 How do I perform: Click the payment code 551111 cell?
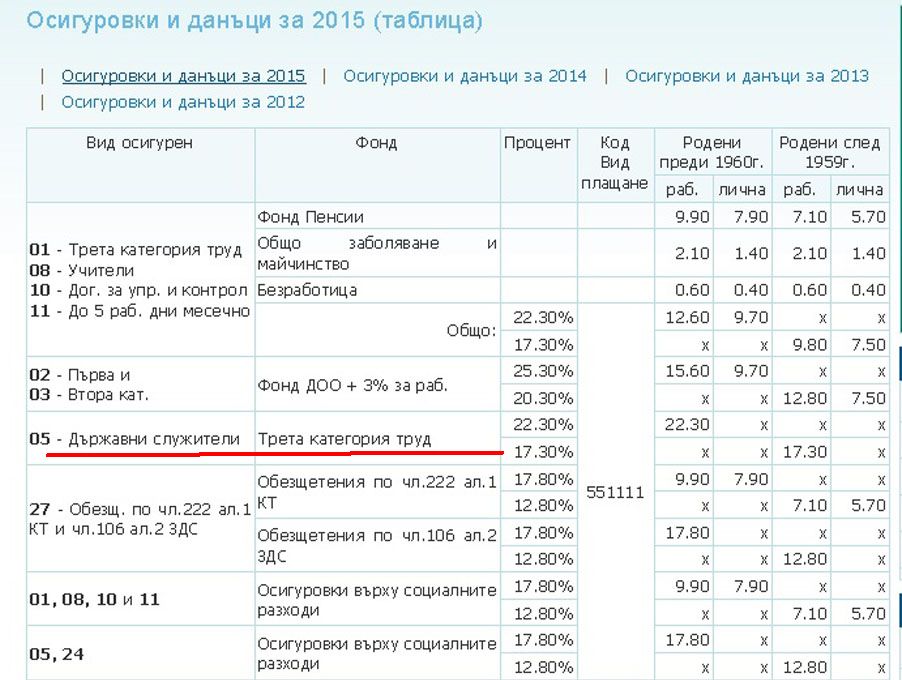point(615,493)
